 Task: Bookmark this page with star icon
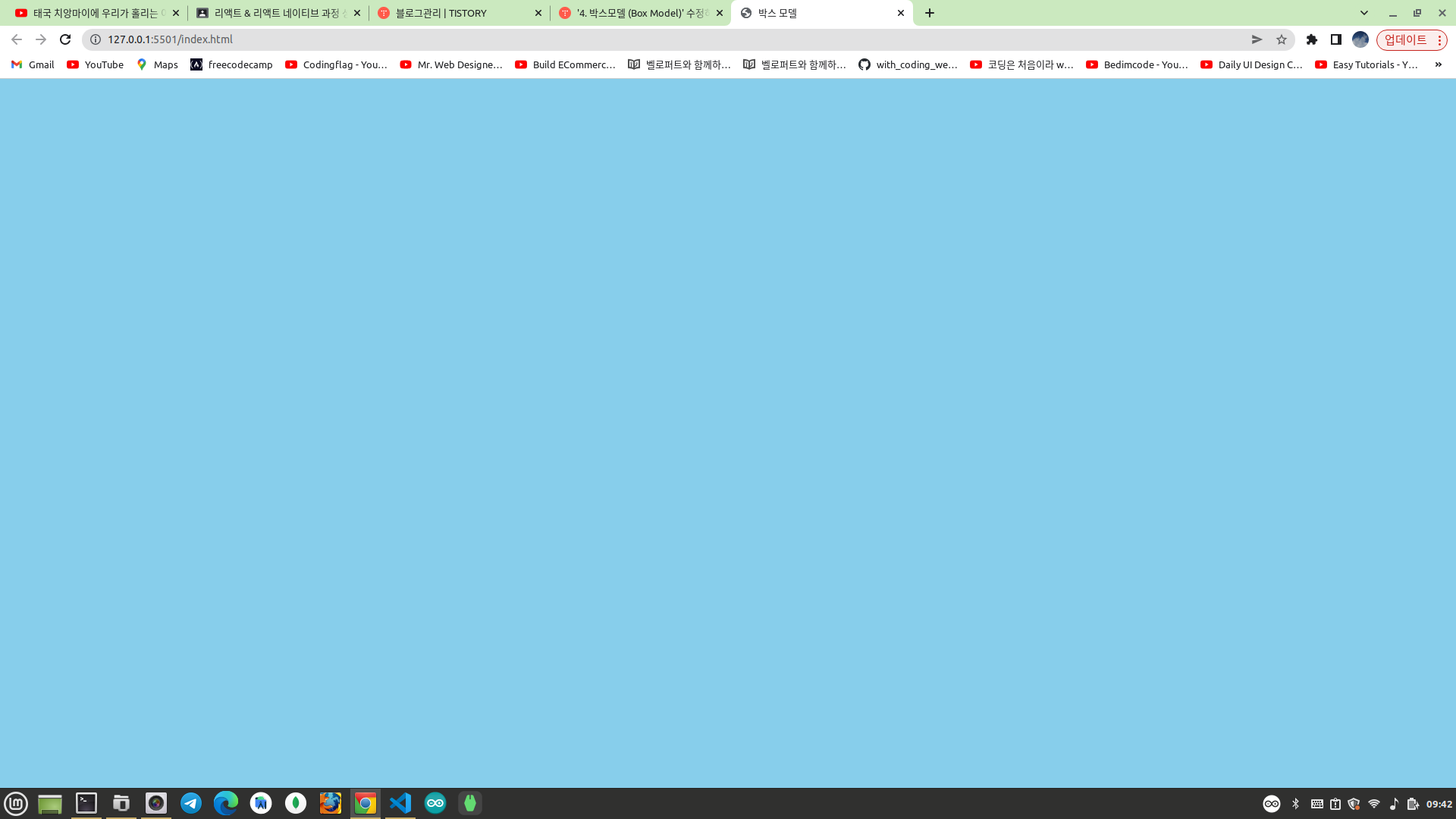coord(1282,39)
